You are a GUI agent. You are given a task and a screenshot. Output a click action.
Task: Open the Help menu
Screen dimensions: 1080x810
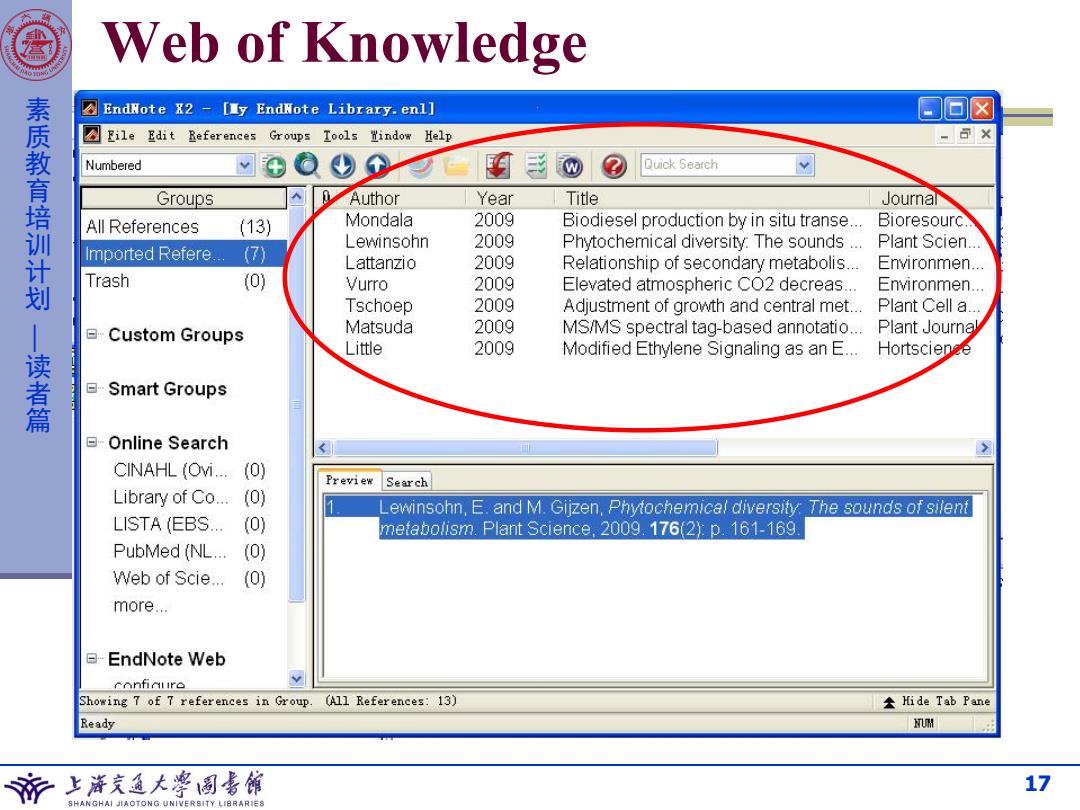[x=438, y=136]
